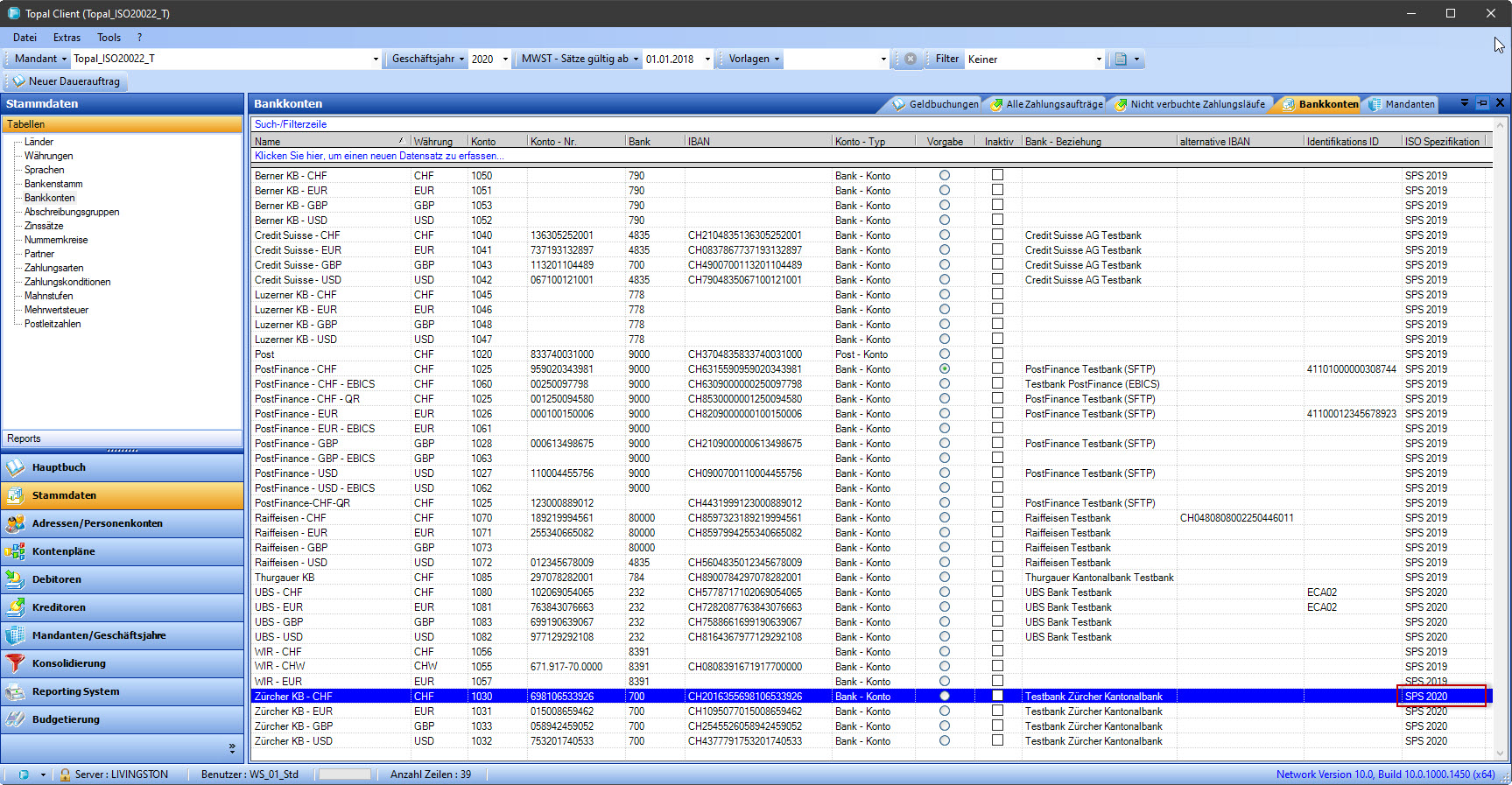Screen dimensions: 1512x785
Task: Open Kontenpläne via its chart icon
Action: [x=16, y=551]
